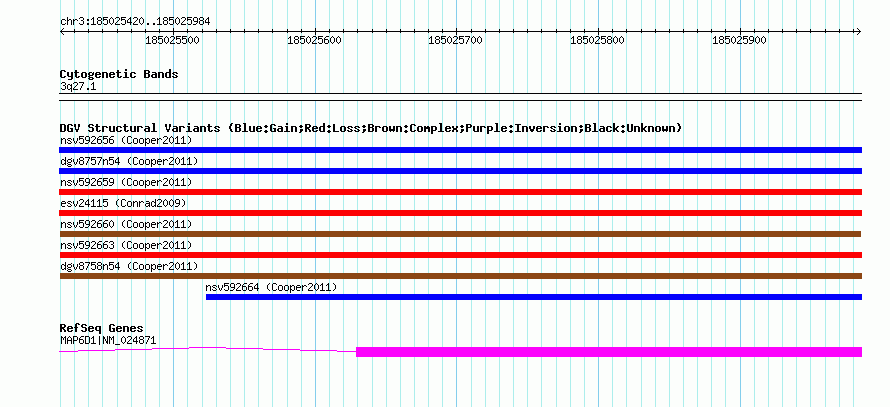This screenshot has width=890, height=407.
Task: Open the nsv592659 (Cooper2011) label
Action: coord(126,182)
